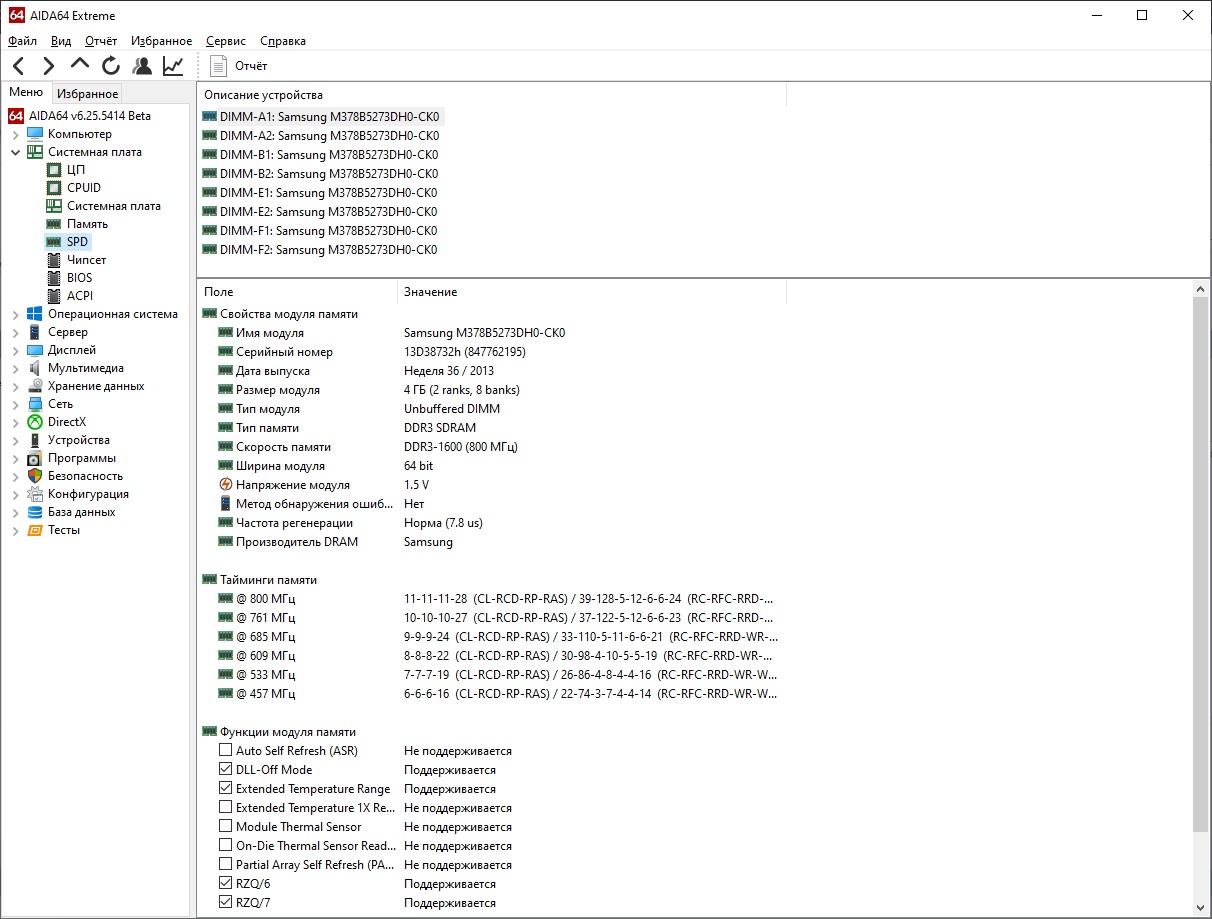The image size is (1212, 919).
Task: Refresh the page with the circular arrow icon
Action: tap(111, 66)
